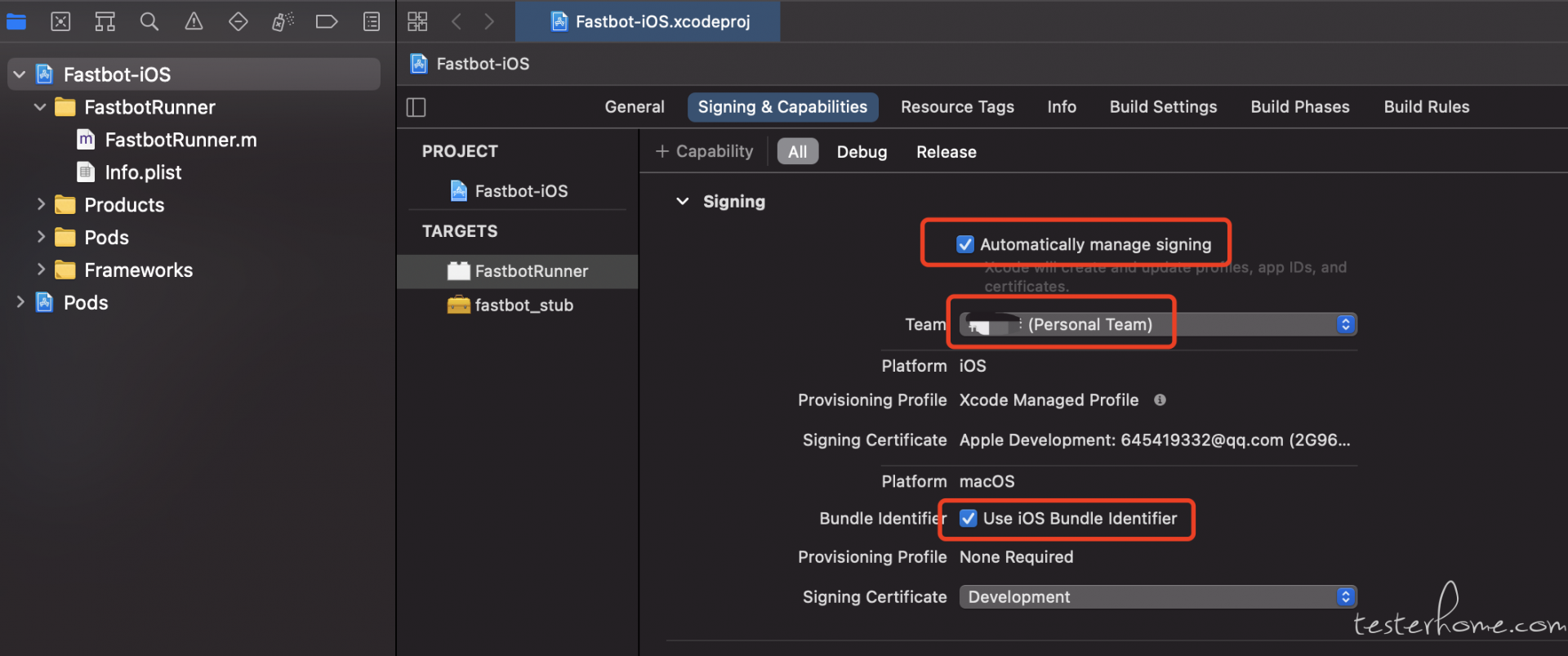1568x656 pixels.
Task: Filter capabilities to Release
Action: pos(947,152)
